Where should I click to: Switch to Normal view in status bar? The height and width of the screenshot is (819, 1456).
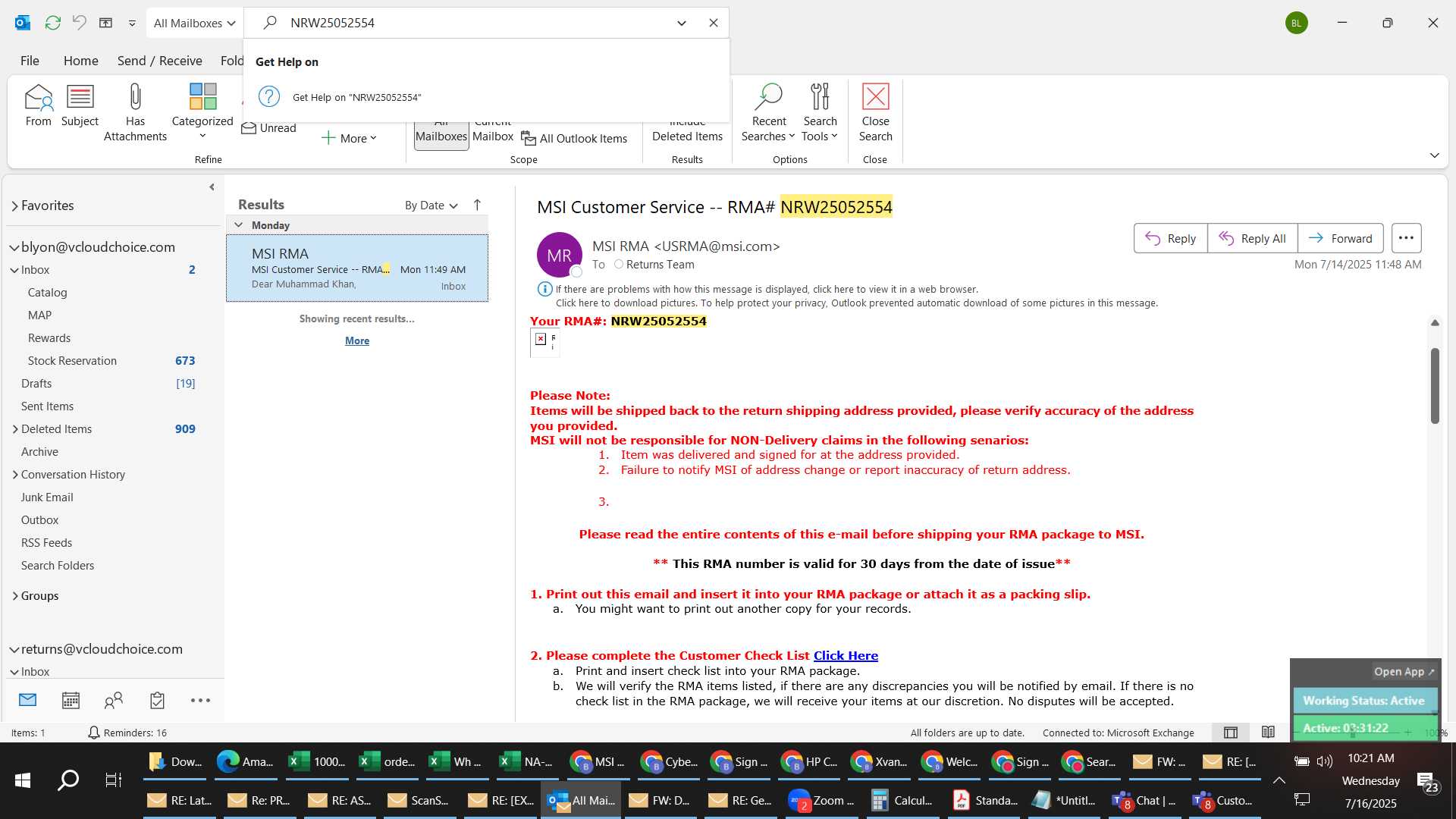coord(1231,733)
